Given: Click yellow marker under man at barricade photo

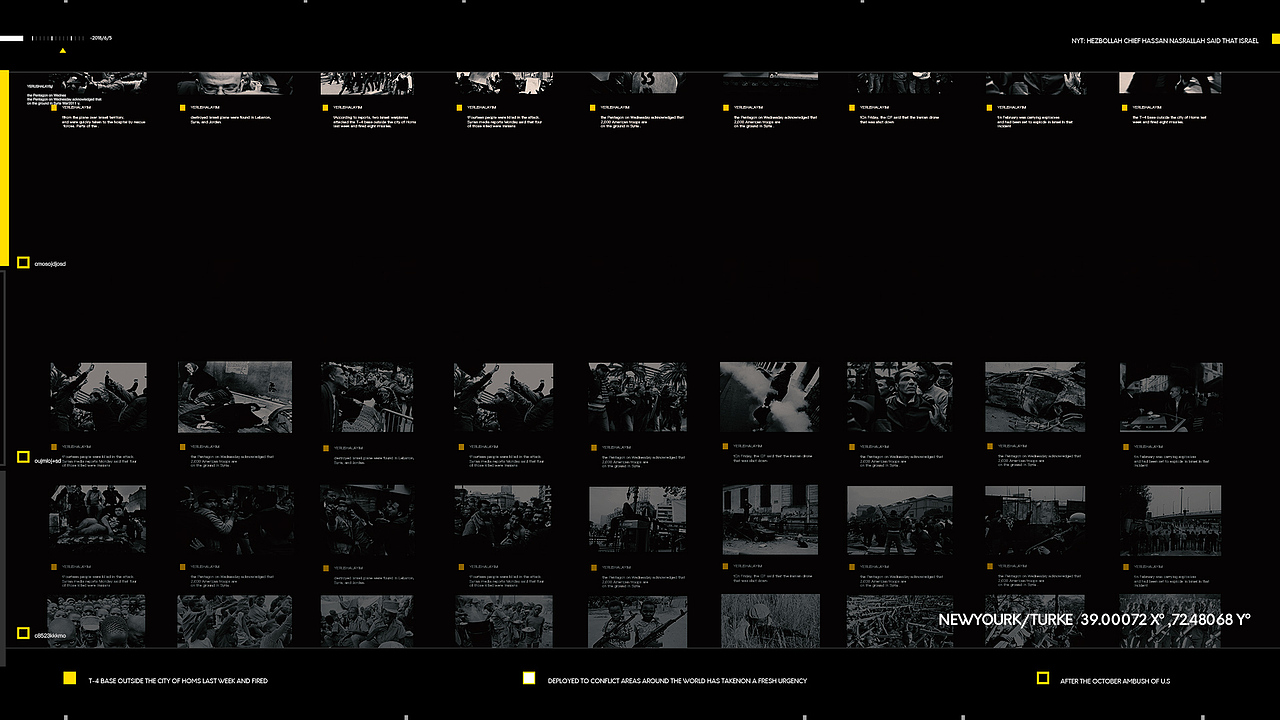Looking at the screenshot, I should (327, 446).
